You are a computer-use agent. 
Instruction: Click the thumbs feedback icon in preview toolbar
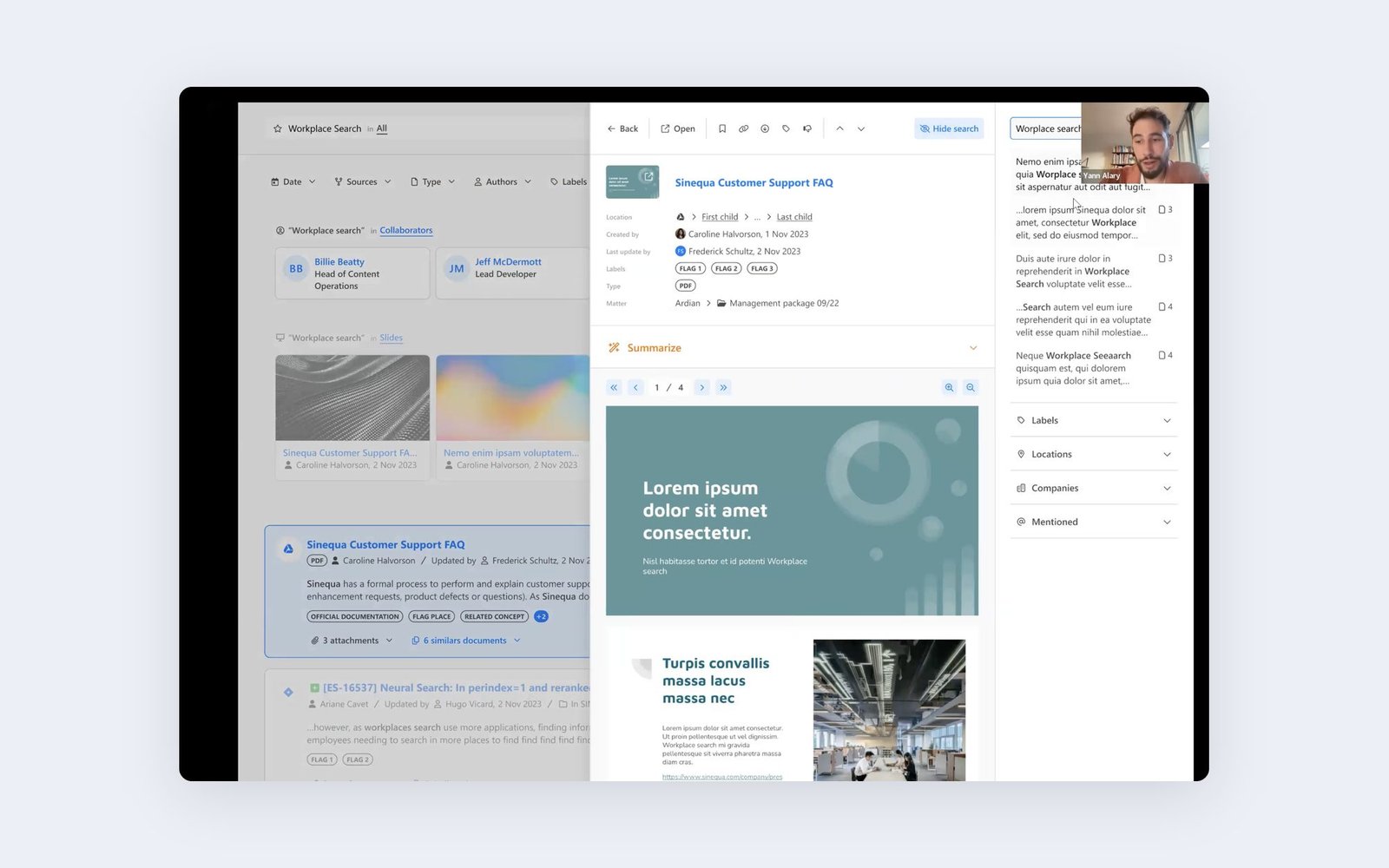coord(807,128)
